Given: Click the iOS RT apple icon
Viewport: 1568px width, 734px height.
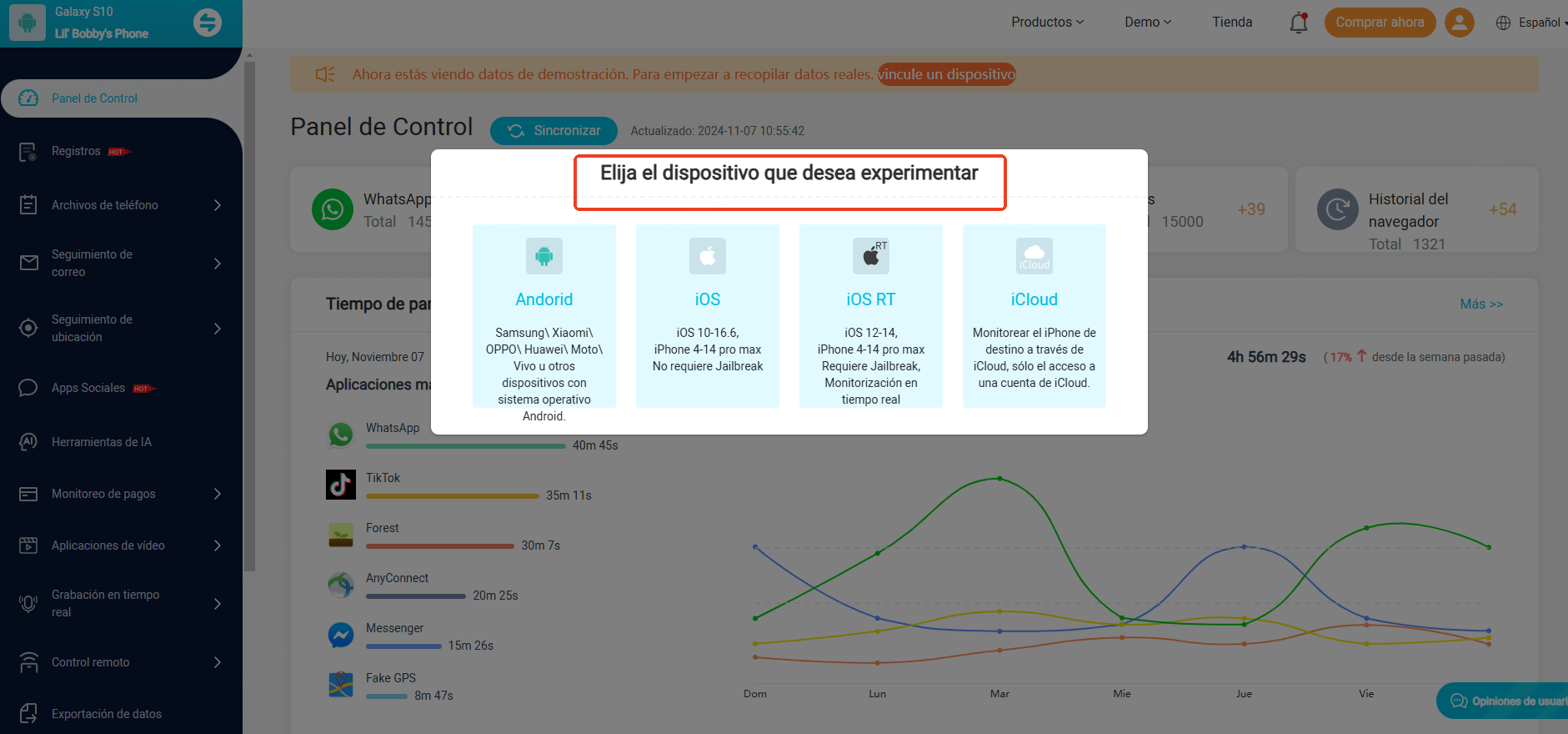Looking at the screenshot, I should (x=871, y=256).
